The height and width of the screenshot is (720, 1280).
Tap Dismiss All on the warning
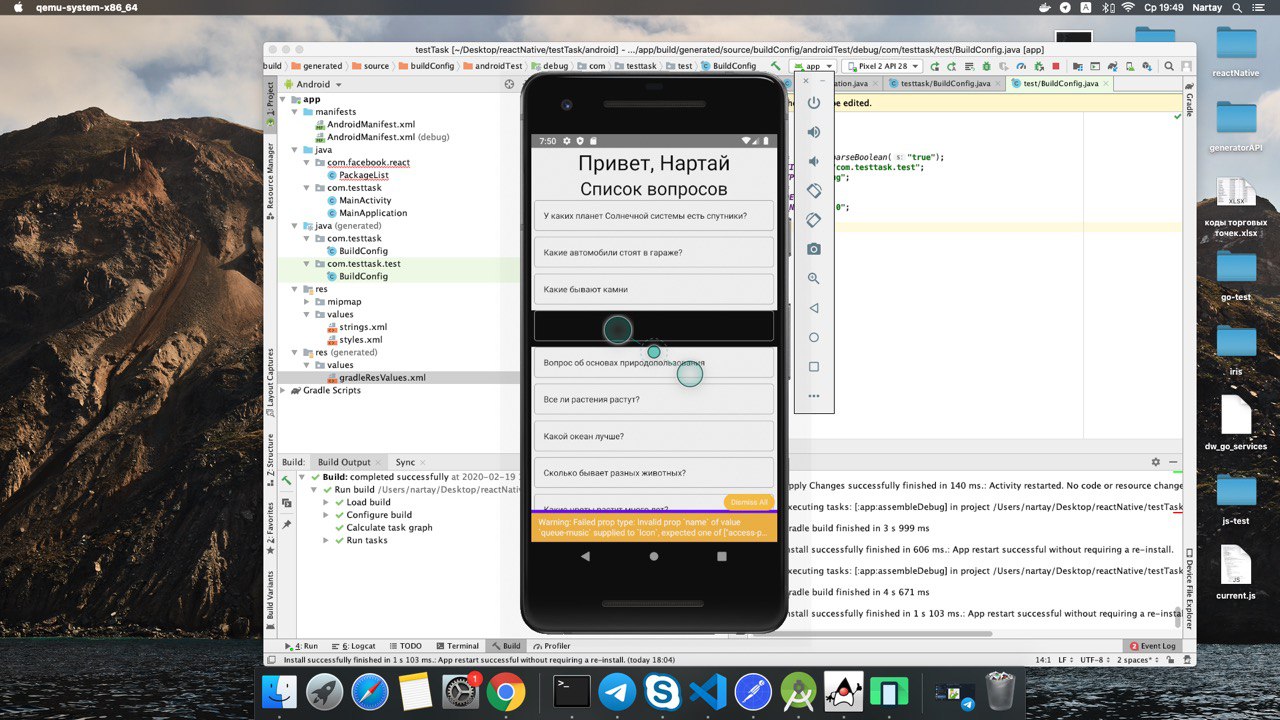click(x=749, y=502)
